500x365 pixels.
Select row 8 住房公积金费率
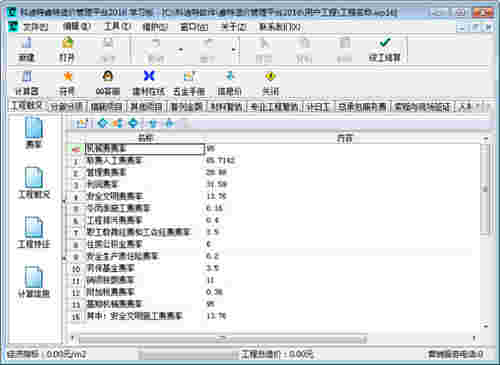pos(272,244)
